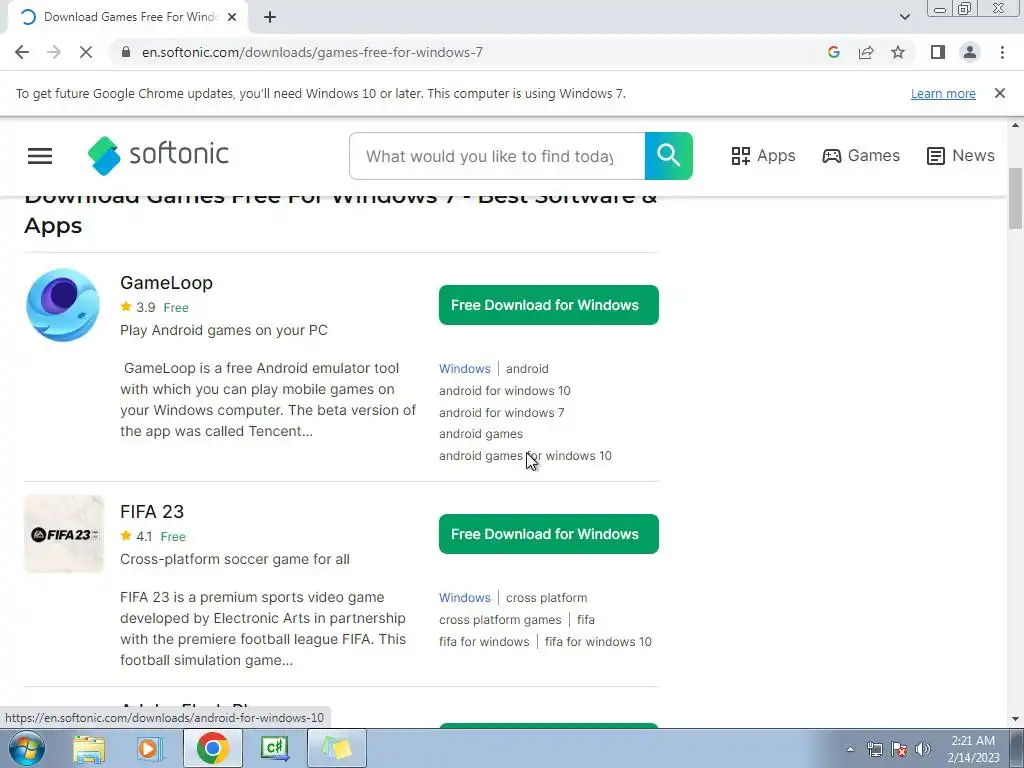Click the Windows tag under FIFA 23
Viewport: 1024px width, 768px height.
pyautogui.click(x=464, y=598)
